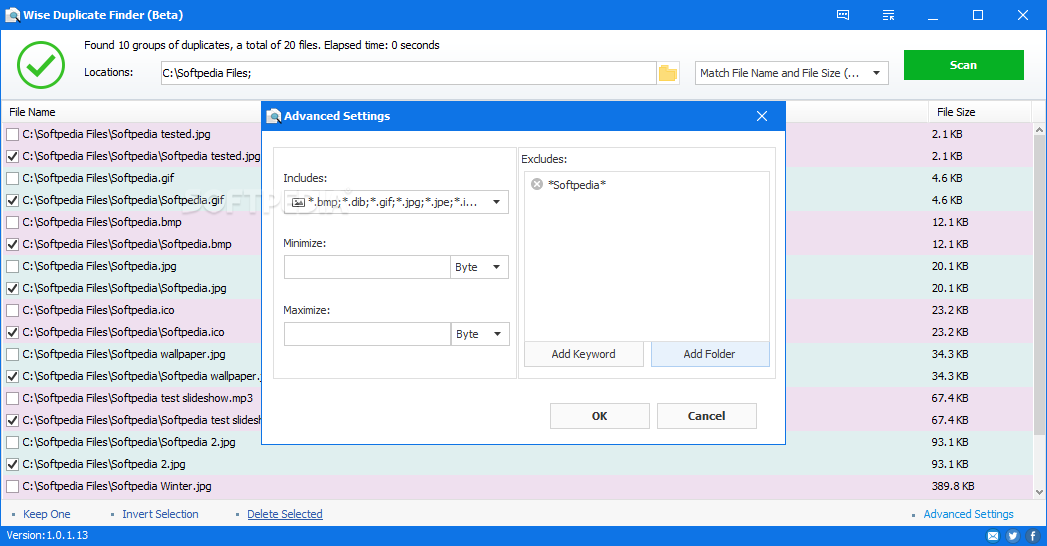Close the Advanced Settings dialog
This screenshot has width=1047, height=546.
point(762,116)
